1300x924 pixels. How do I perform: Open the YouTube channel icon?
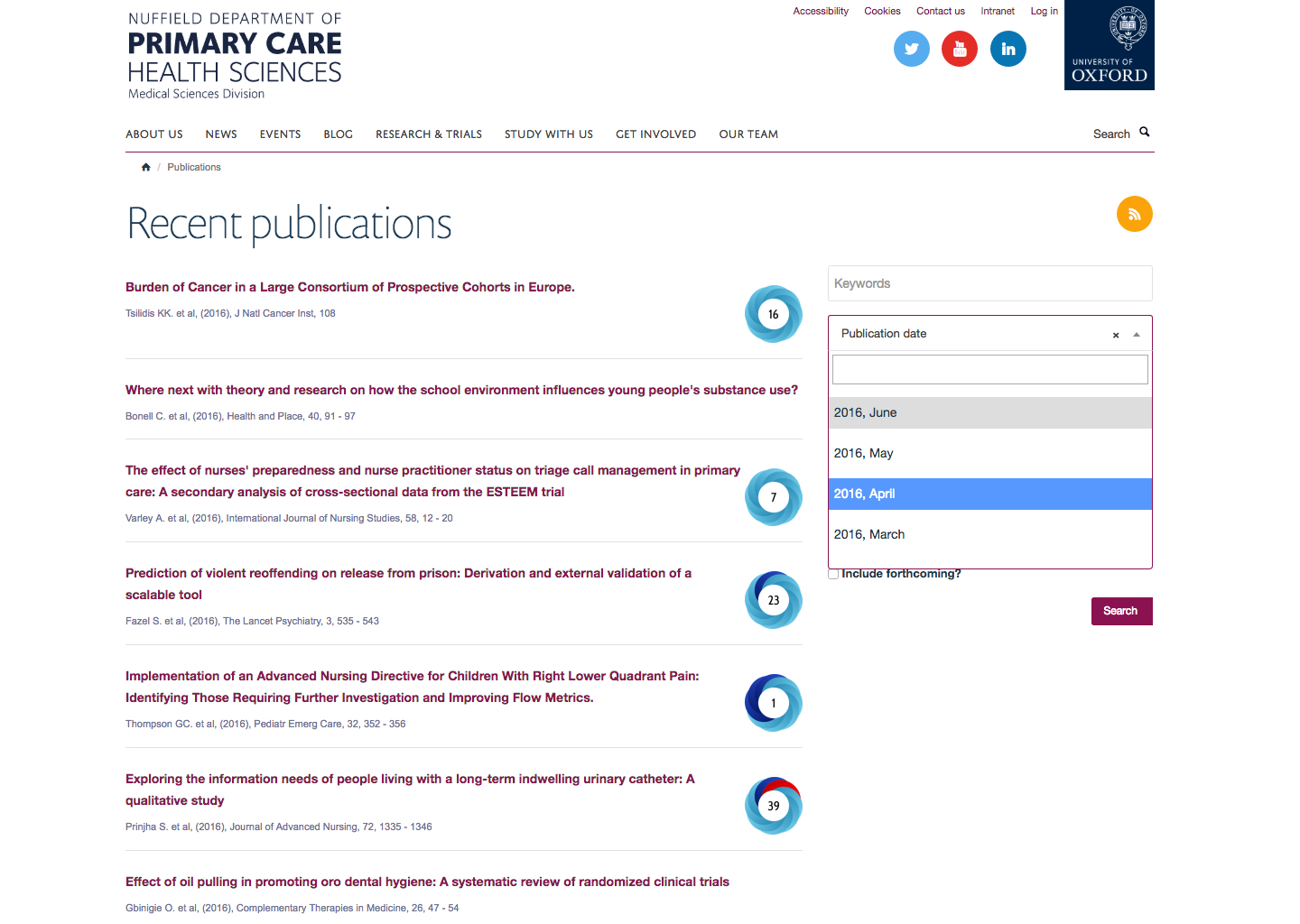pos(959,49)
